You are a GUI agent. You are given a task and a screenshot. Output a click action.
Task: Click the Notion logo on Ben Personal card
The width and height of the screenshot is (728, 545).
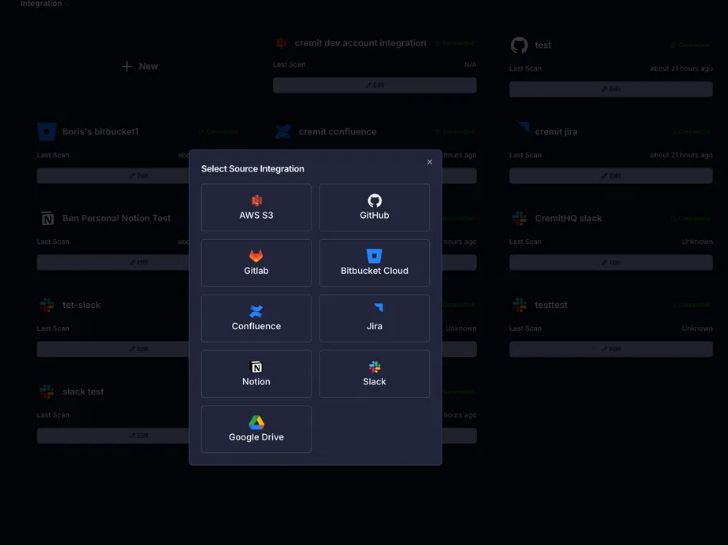point(47,218)
